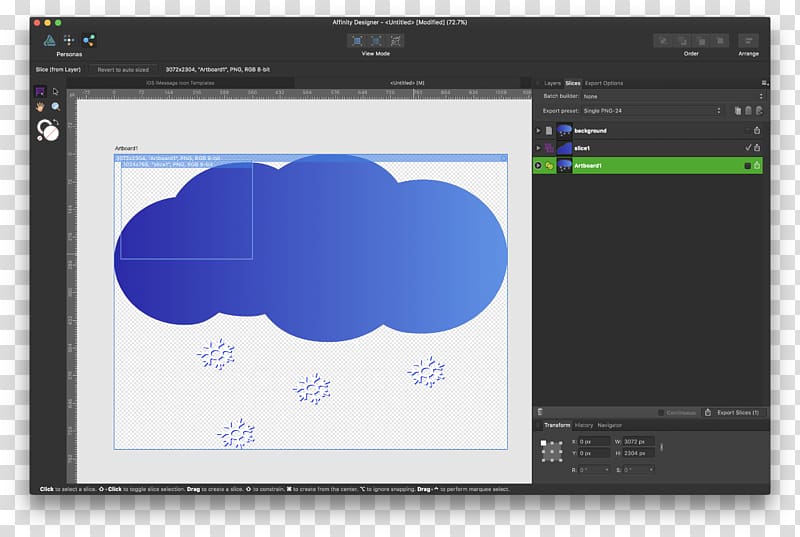Click the export icon on background slice
The image size is (800, 537).
757,130
